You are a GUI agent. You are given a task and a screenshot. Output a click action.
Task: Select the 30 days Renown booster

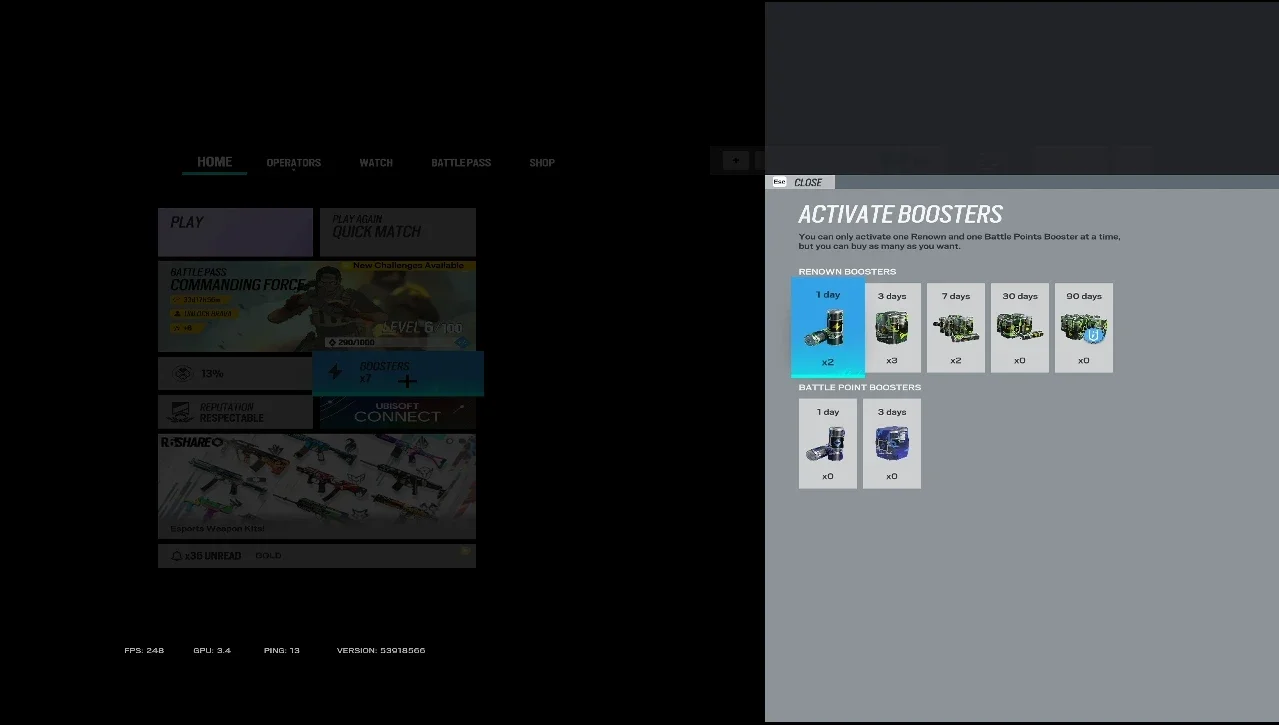(1020, 328)
